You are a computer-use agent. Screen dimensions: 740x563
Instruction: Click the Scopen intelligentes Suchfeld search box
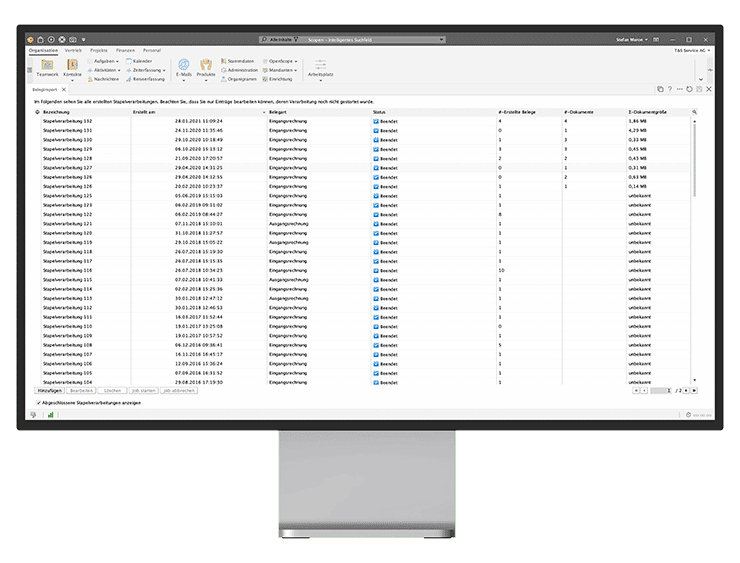[352, 40]
